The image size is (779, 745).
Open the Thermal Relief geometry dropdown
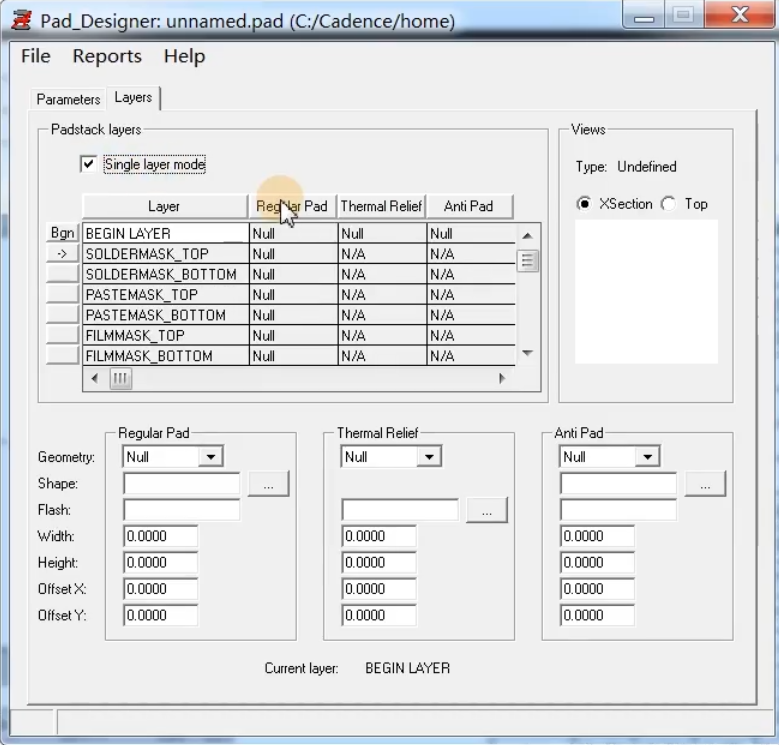[x=428, y=457]
